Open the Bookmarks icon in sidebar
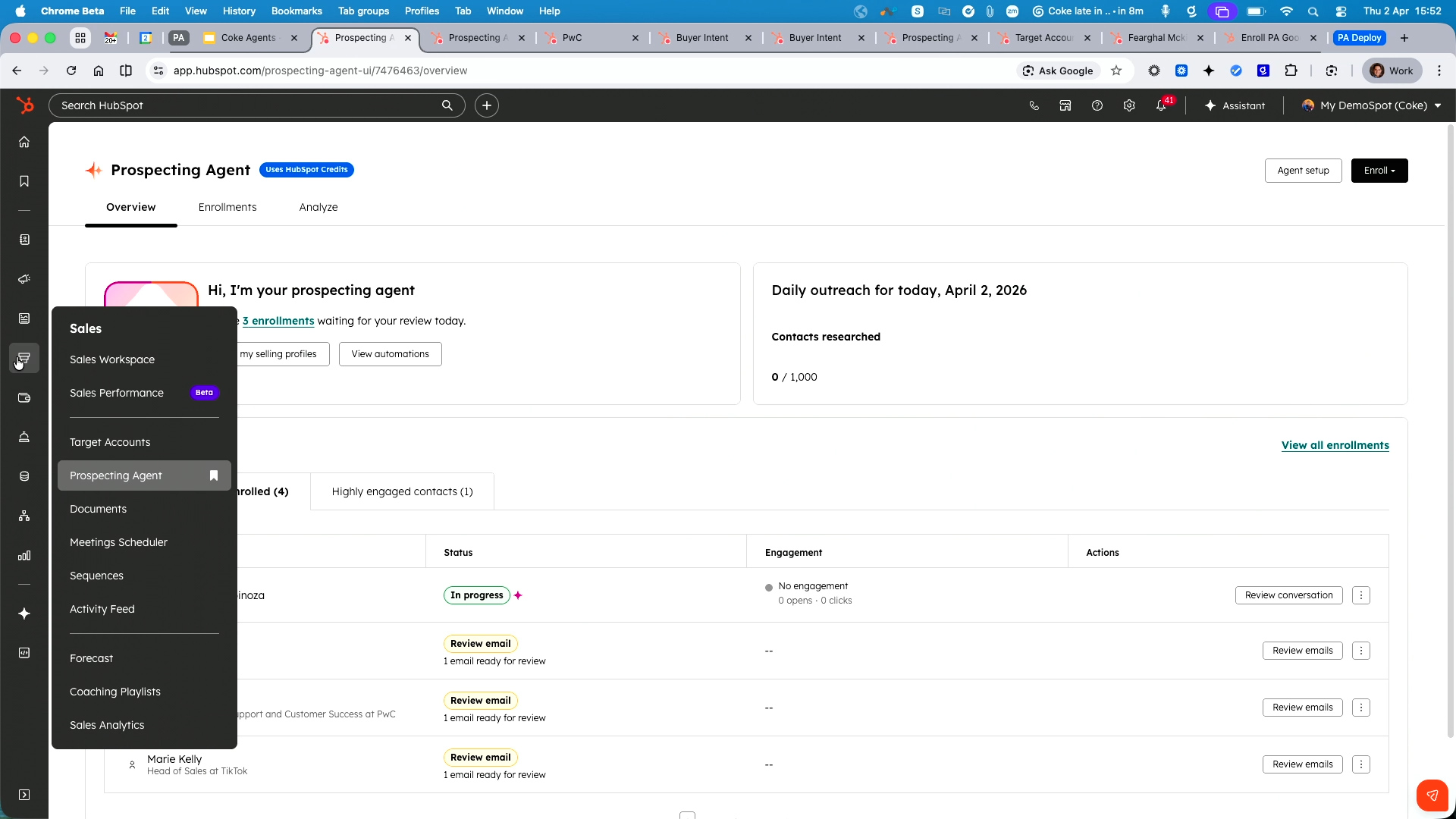Image resolution: width=1456 pixels, height=819 pixels. [x=24, y=181]
